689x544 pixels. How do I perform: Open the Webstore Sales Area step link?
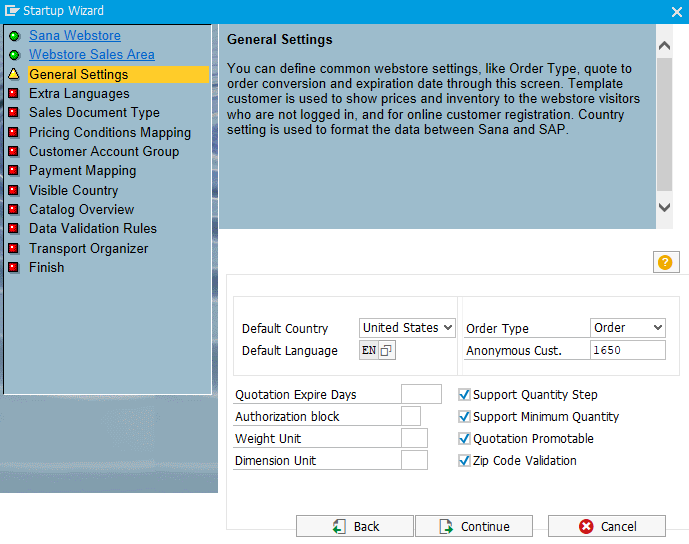tap(91, 54)
